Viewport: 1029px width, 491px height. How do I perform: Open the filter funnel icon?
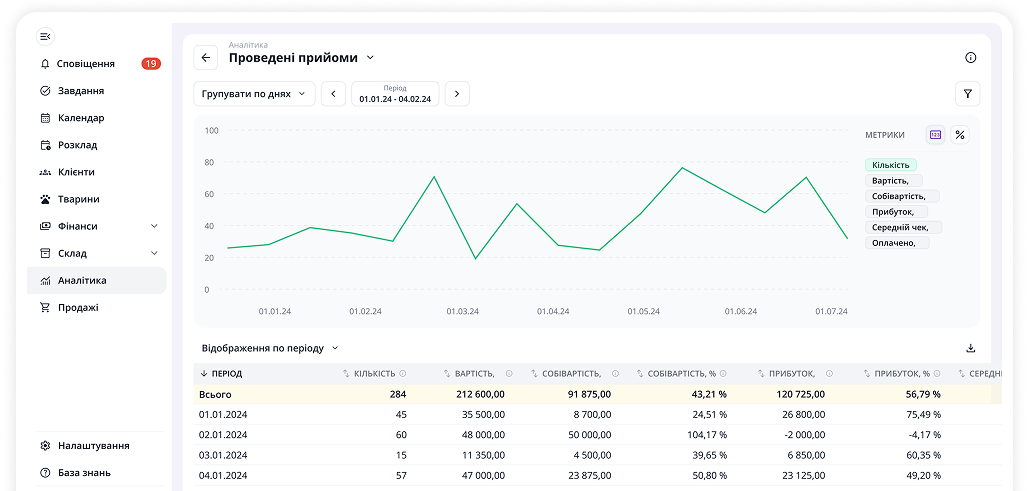tap(967, 94)
